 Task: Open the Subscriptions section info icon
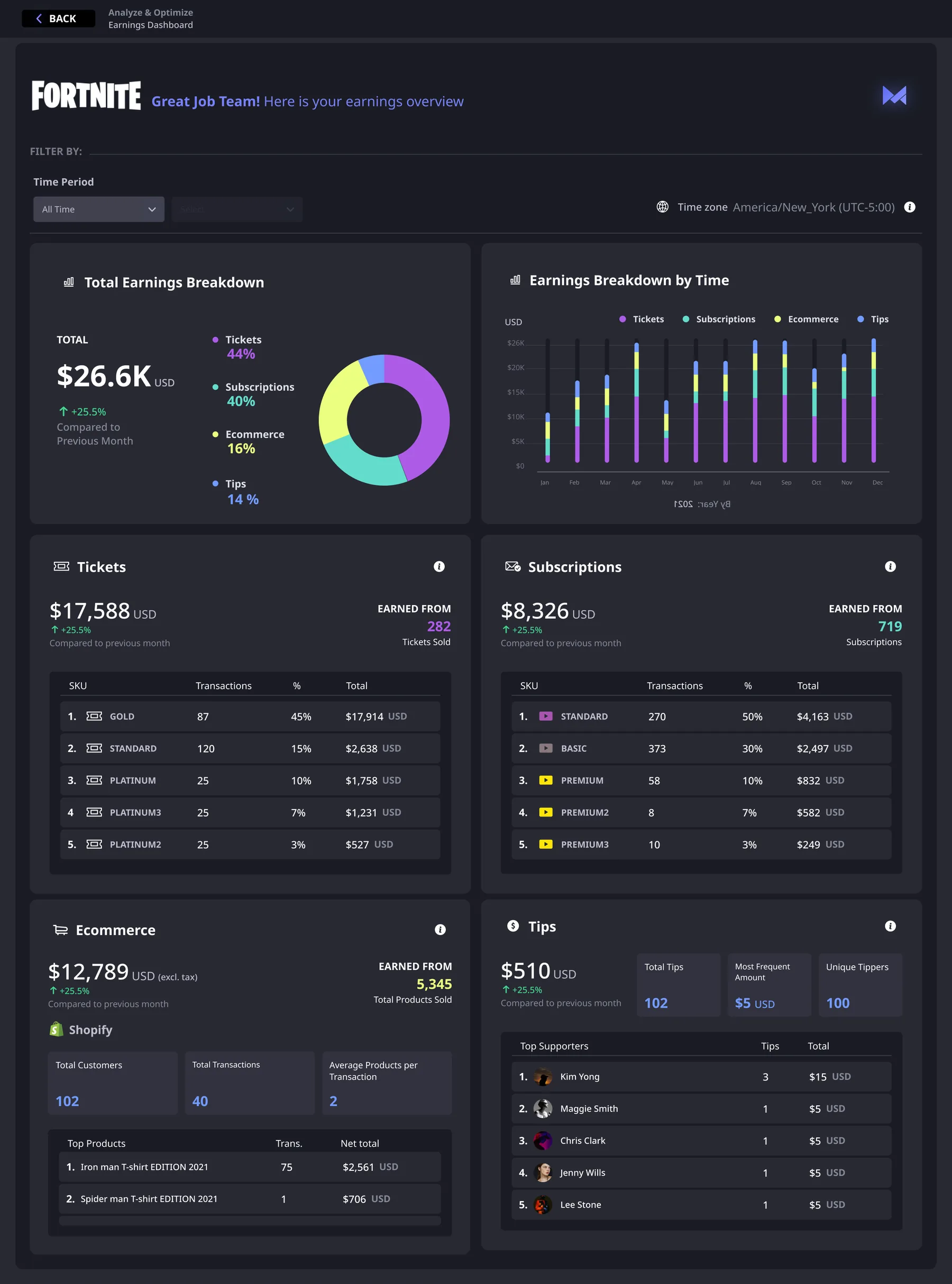[890, 567]
